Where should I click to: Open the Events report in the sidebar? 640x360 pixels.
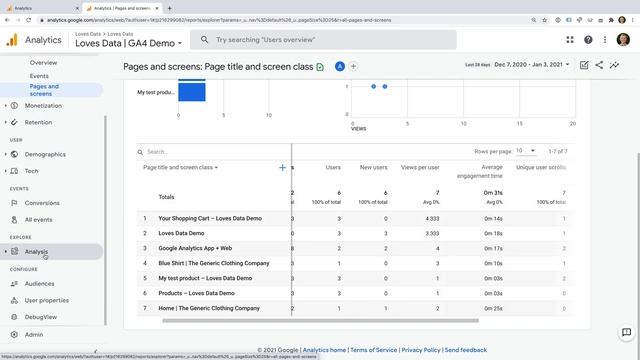pyautogui.click(x=39, y=76)
